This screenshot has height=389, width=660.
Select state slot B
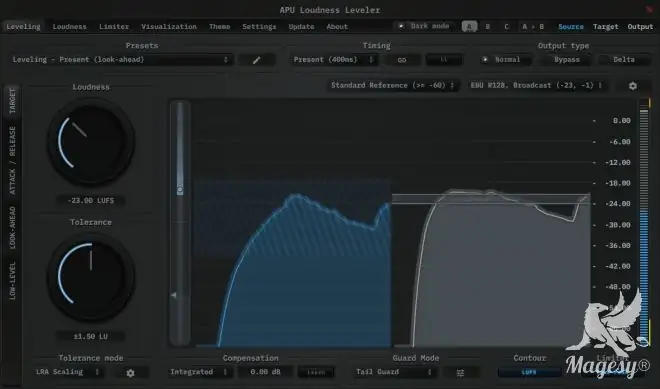(x=487, y=27)
